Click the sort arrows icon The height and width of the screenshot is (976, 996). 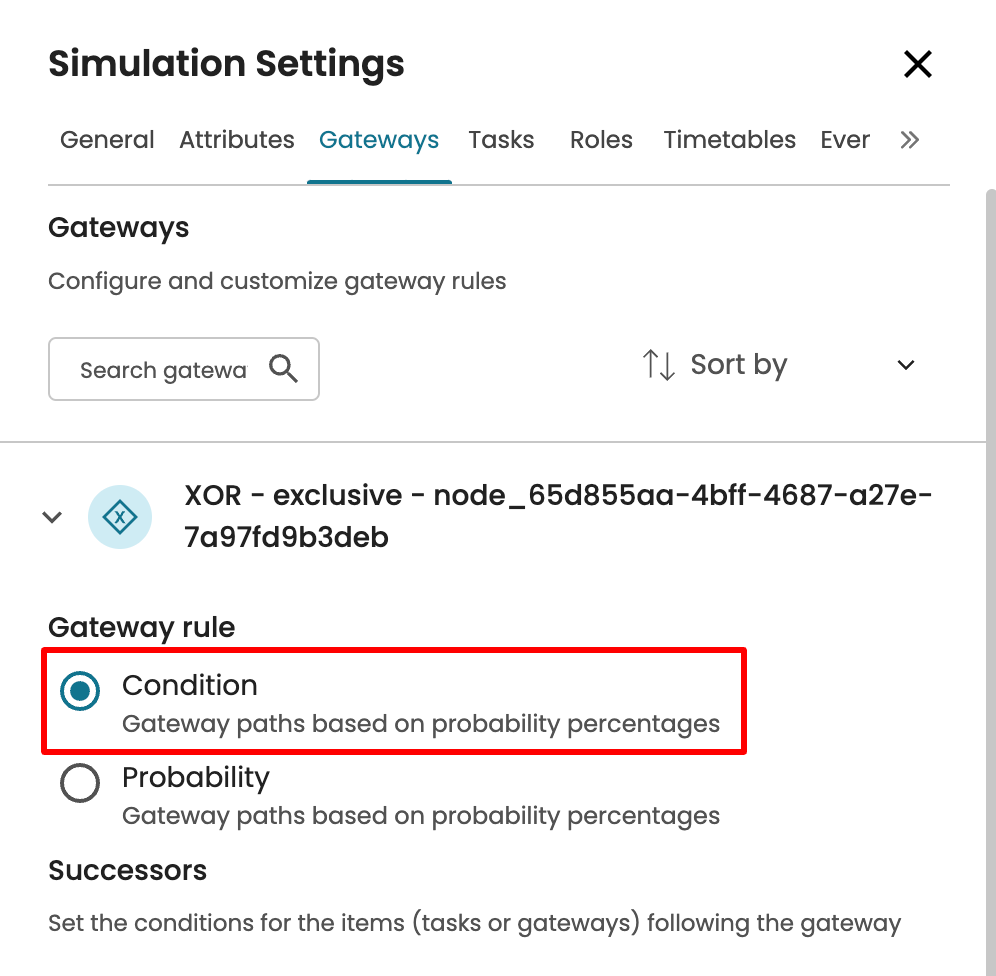pos(659,365)
